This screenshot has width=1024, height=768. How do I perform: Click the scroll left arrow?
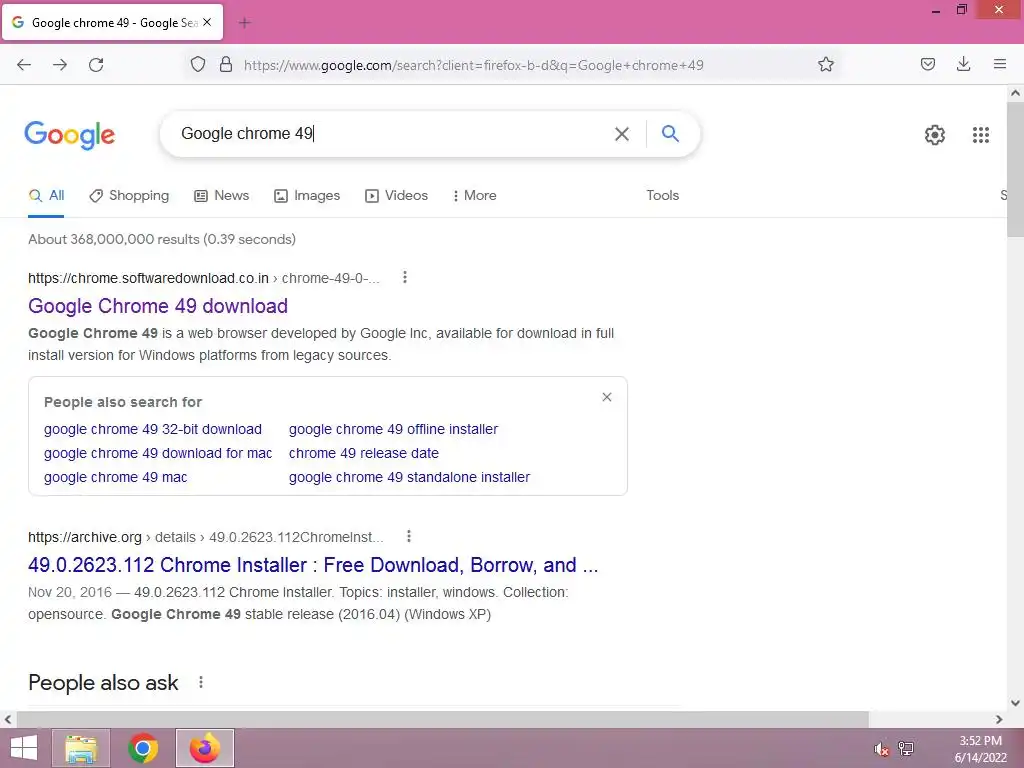tap(8, 719)
